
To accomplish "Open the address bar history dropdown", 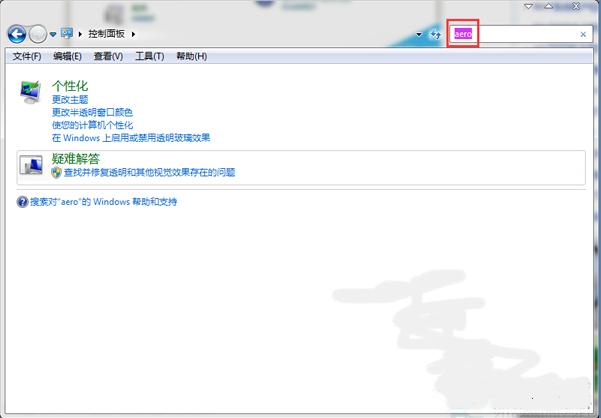I will click(x=419, y=35).
